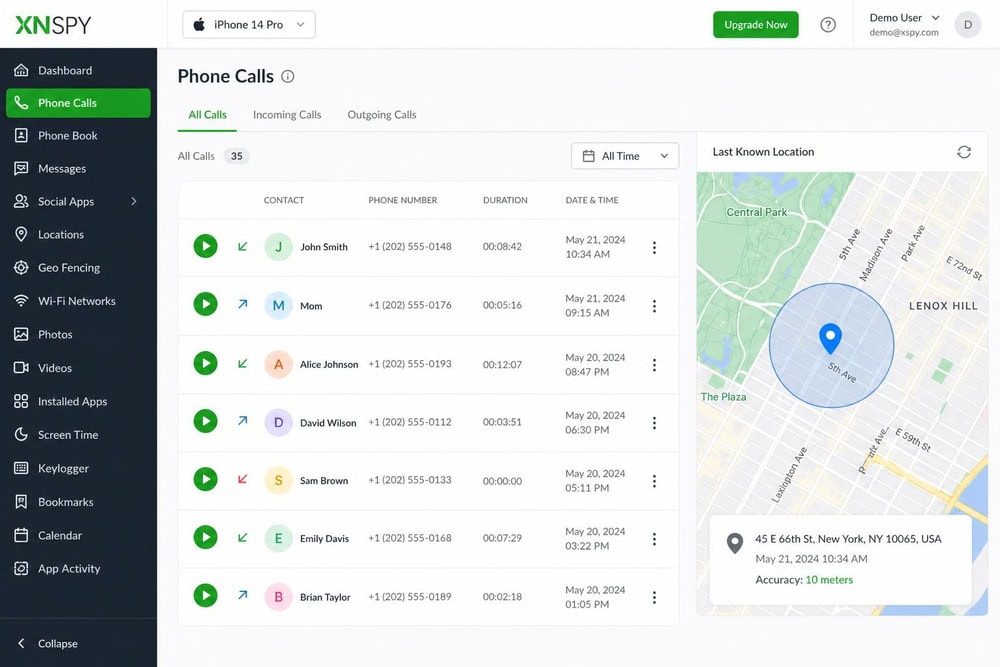Click the John Smith J avatar
This screenshot has height=667, width=1000.
click(x=278, y=247)
